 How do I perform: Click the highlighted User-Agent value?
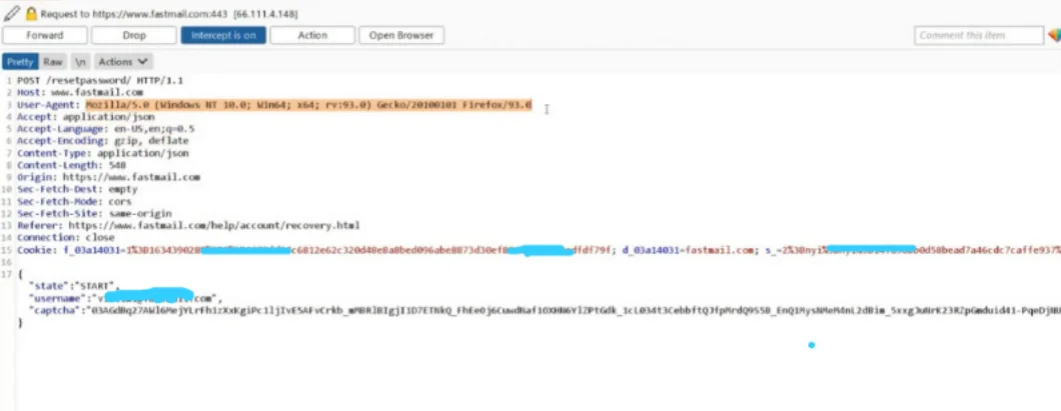pyautogui.click(x=309, y=106)
